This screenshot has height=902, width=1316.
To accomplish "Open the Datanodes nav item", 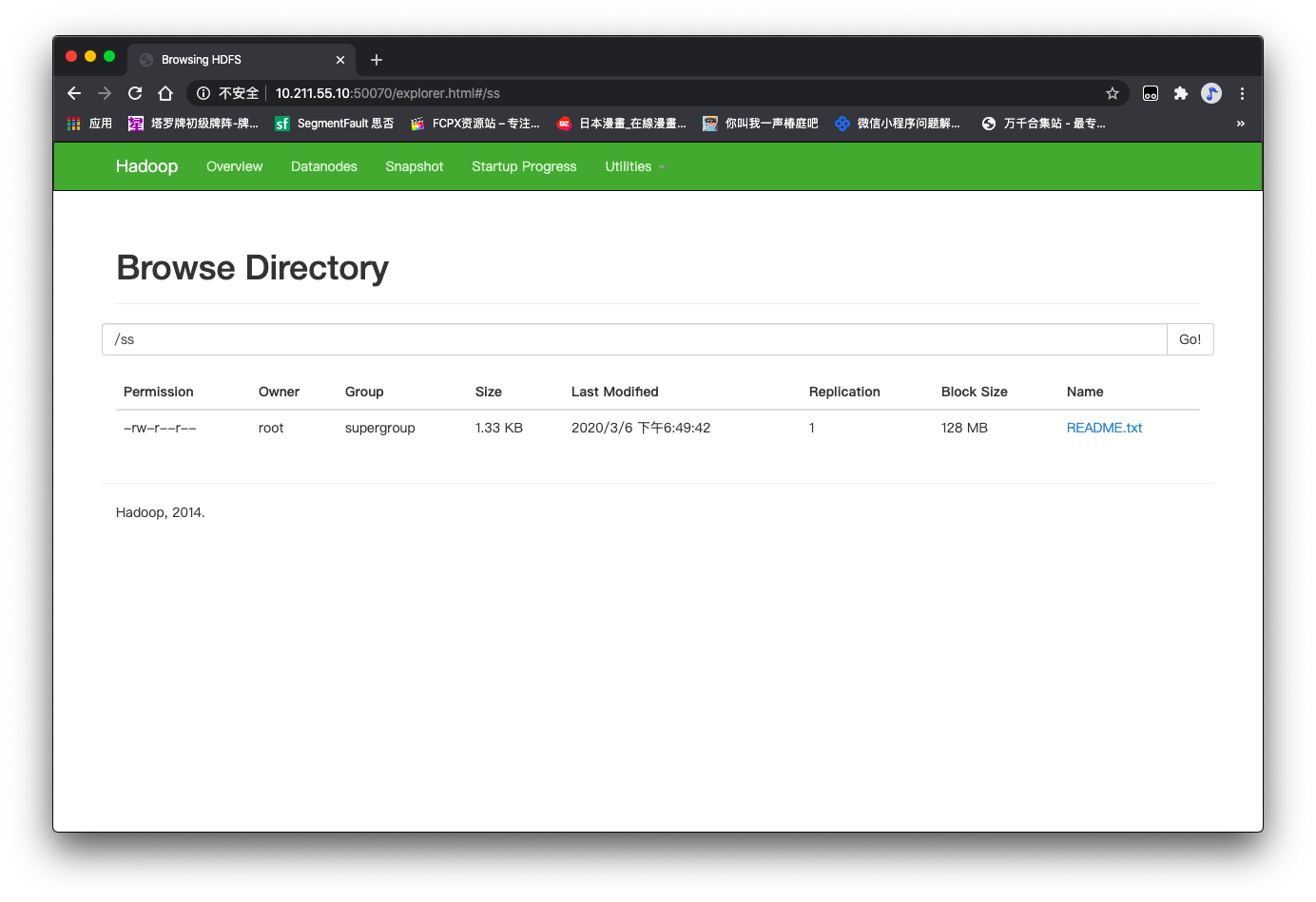I will (x=324, y=166).
